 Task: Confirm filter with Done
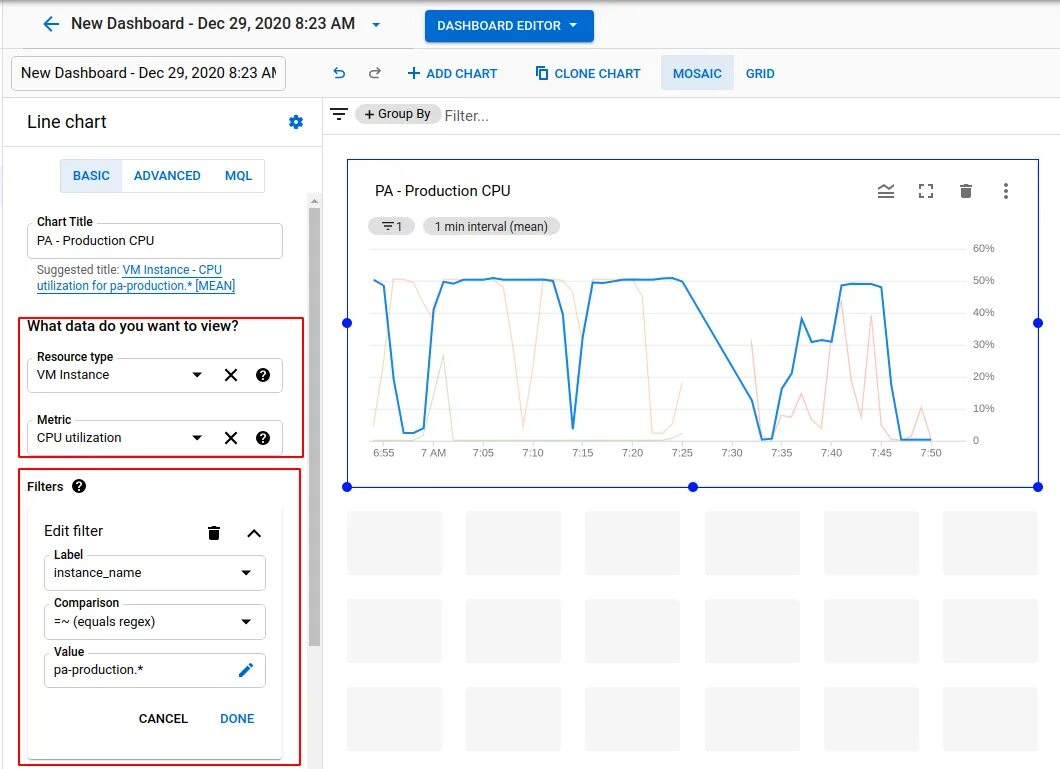tap(237, 718)
